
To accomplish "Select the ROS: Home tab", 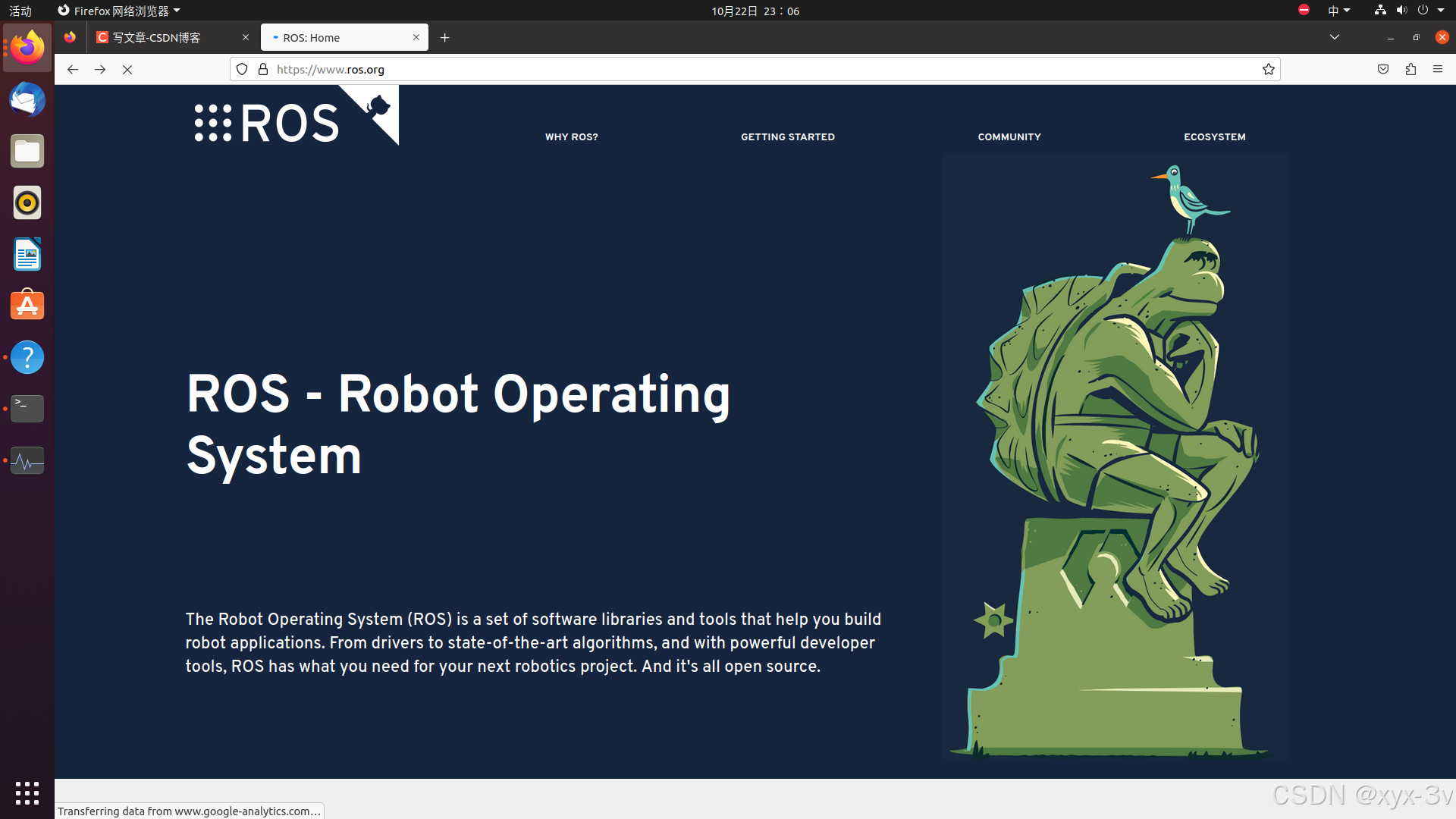I will point(344,37).
